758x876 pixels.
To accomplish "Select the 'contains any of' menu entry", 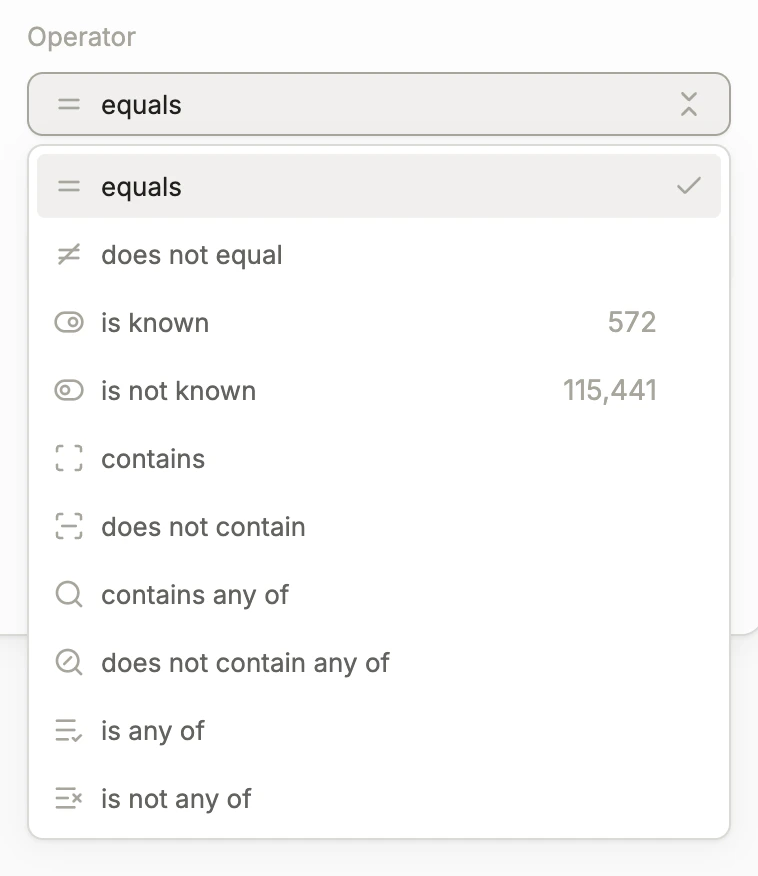I will (x=195, y=594).
